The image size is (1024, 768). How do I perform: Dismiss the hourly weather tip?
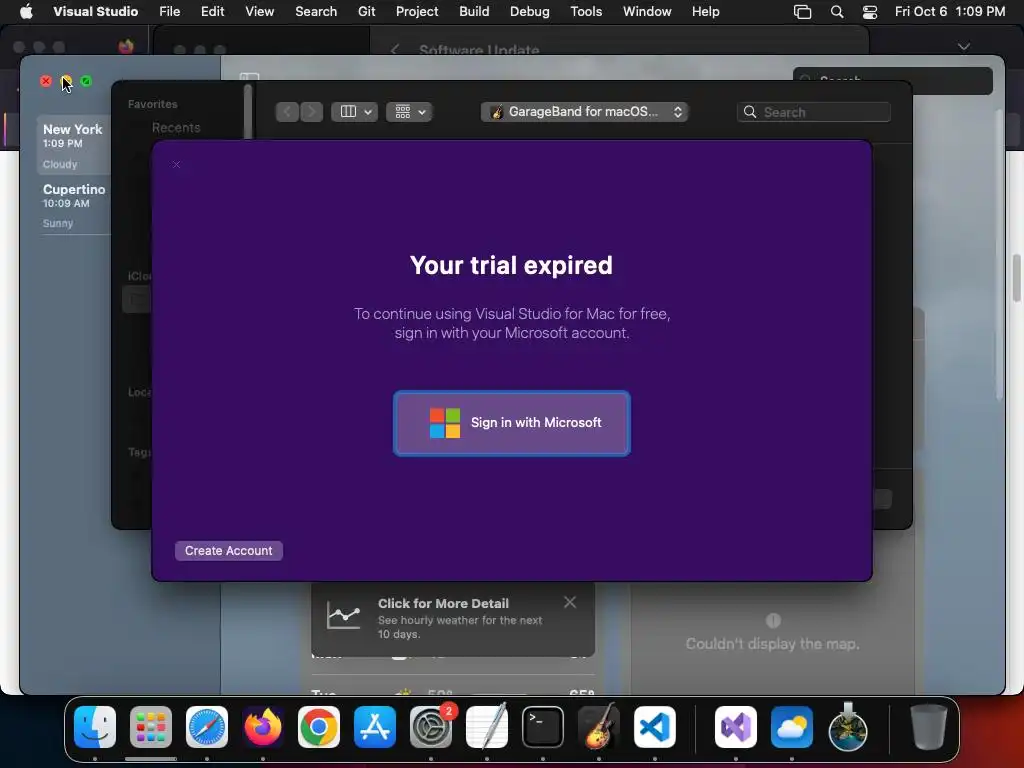(570, 602)
